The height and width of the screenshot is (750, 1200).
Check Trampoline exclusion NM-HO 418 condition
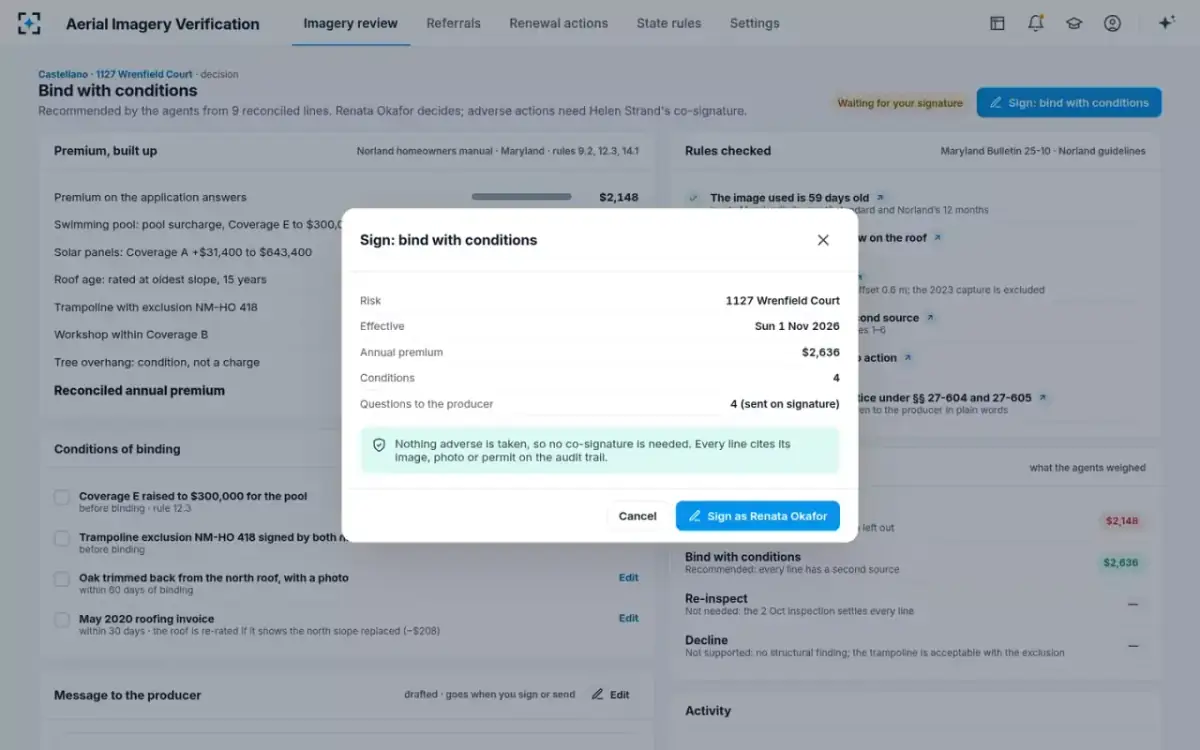pos(62,538)
